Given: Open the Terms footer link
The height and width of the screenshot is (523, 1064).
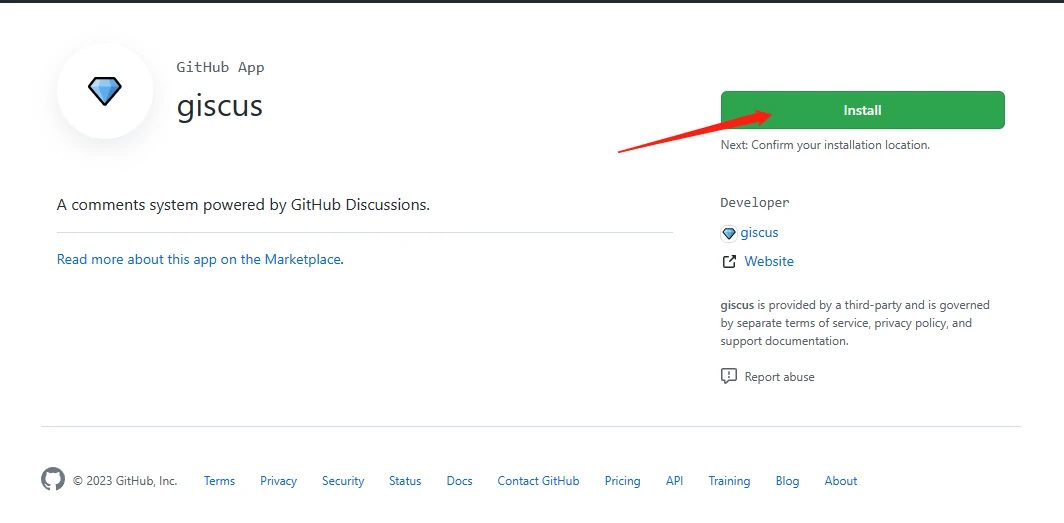Looking at the screenshot, I should [x=219, y=481].
